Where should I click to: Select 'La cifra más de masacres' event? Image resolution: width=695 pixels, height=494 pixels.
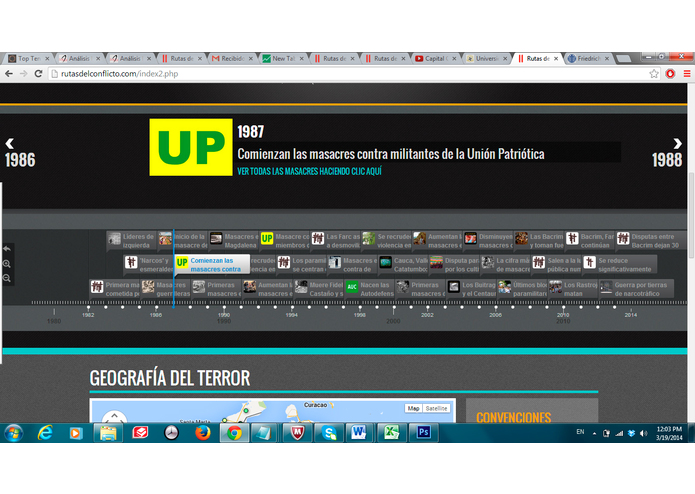pyautogui.click(x=505, y=265)
